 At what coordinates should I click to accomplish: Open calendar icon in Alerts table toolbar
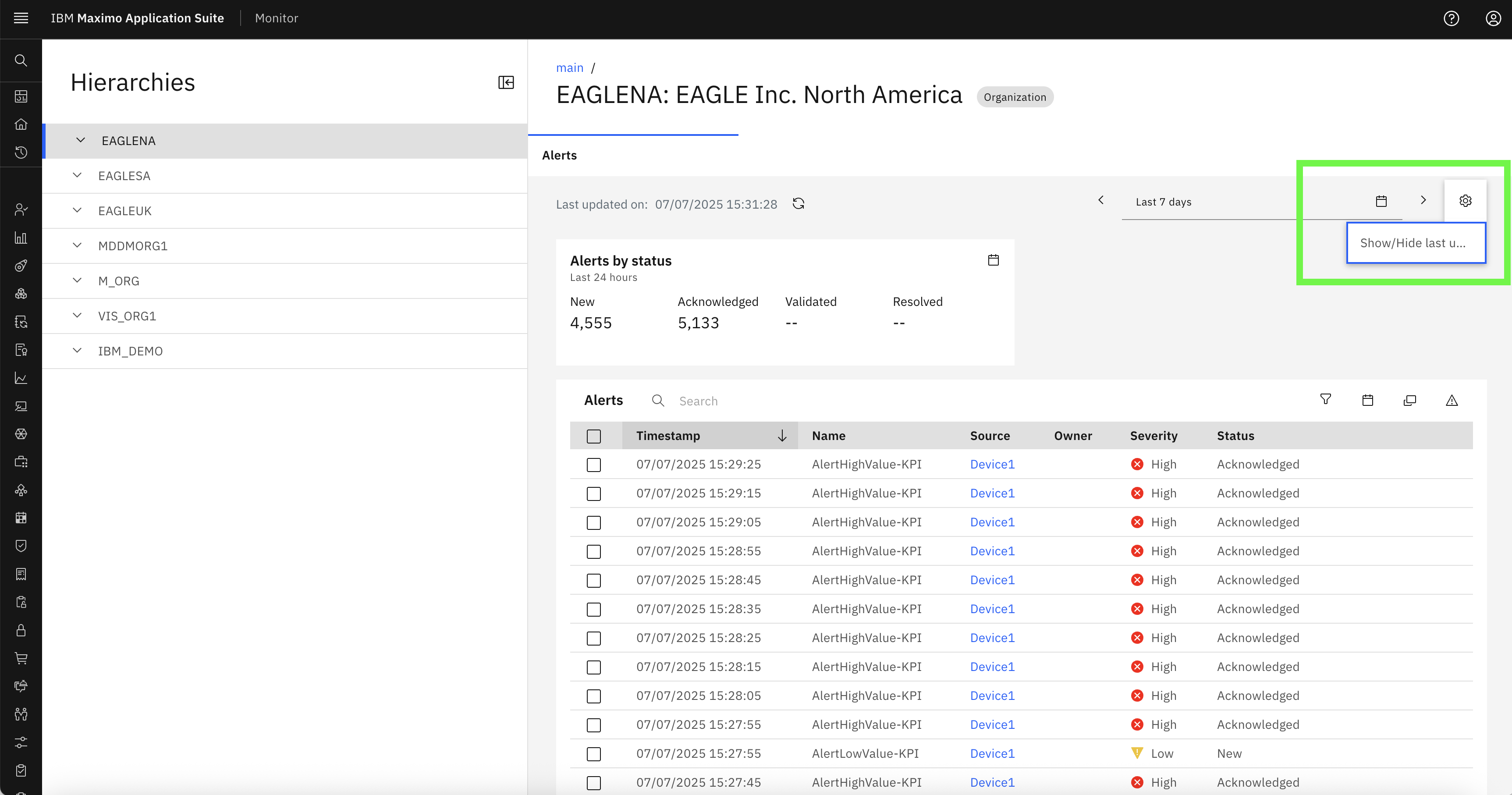tap(1368, 401)
